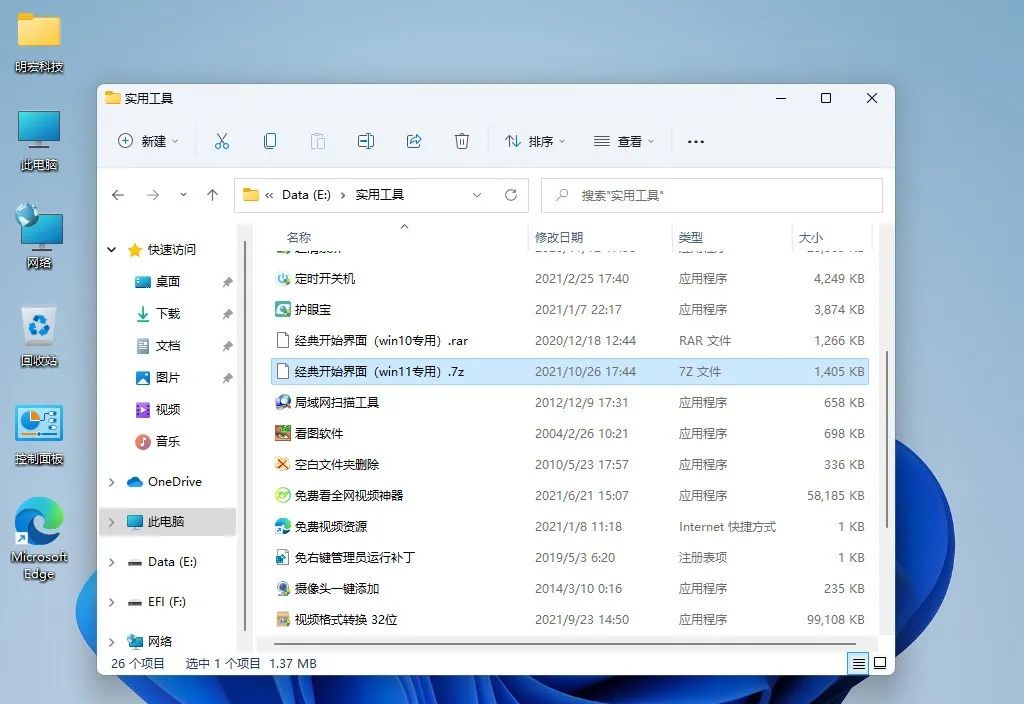Expand the Data (E:) tree node
The width and height of the screenshot is (1024, 704).
pyautogui.click(x=112, y=562)
